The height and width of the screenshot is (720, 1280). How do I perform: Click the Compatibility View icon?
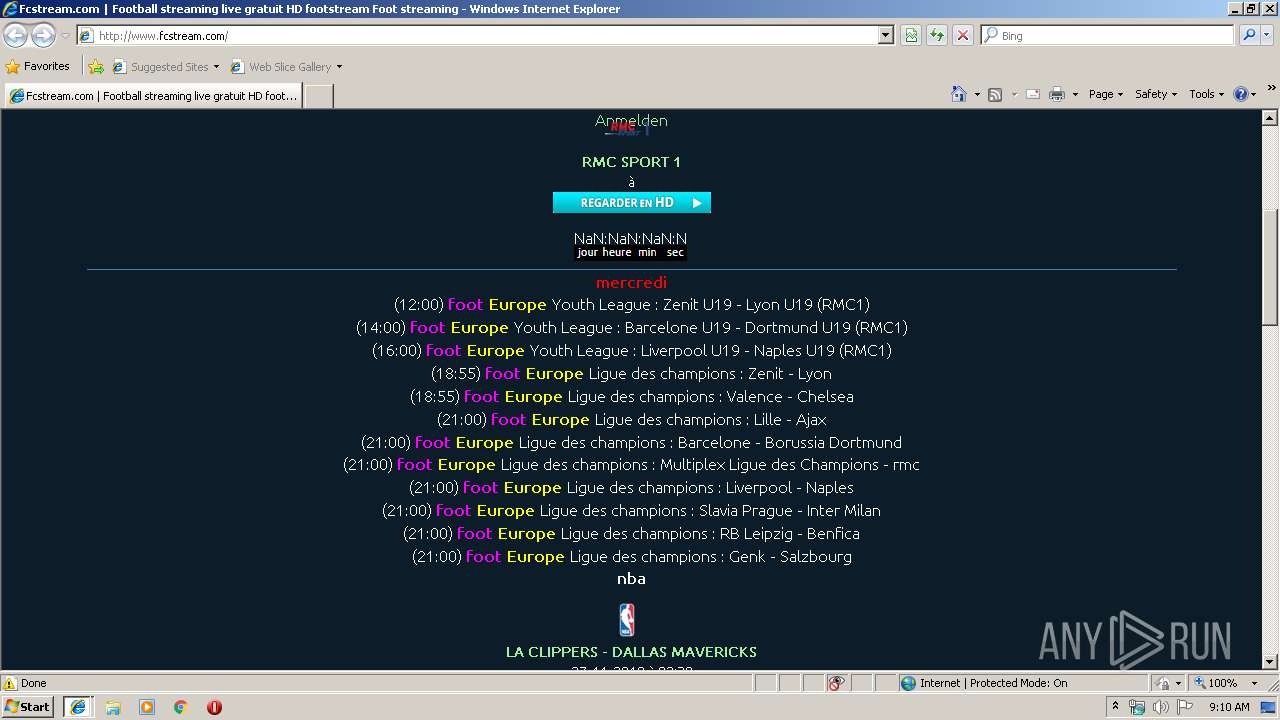[x=911, y=35]
